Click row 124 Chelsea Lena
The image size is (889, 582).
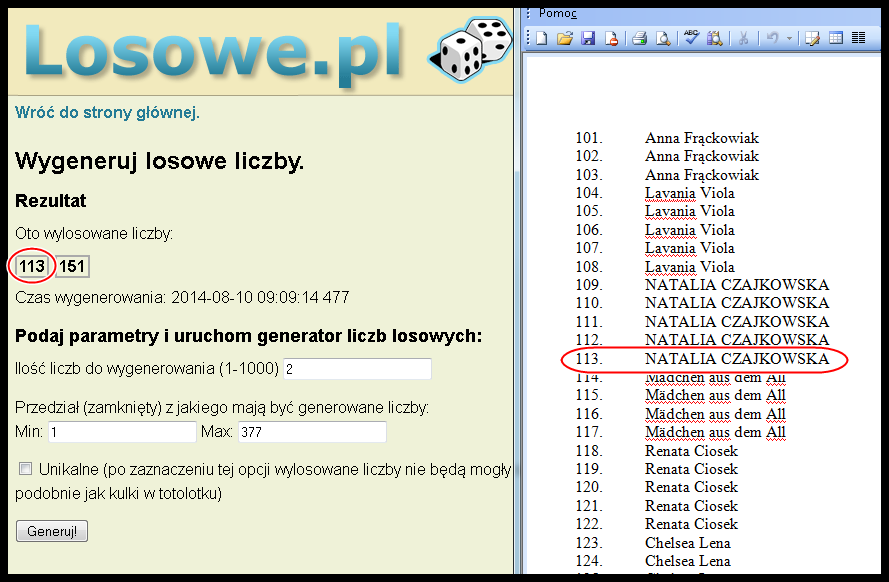point(653,561)
